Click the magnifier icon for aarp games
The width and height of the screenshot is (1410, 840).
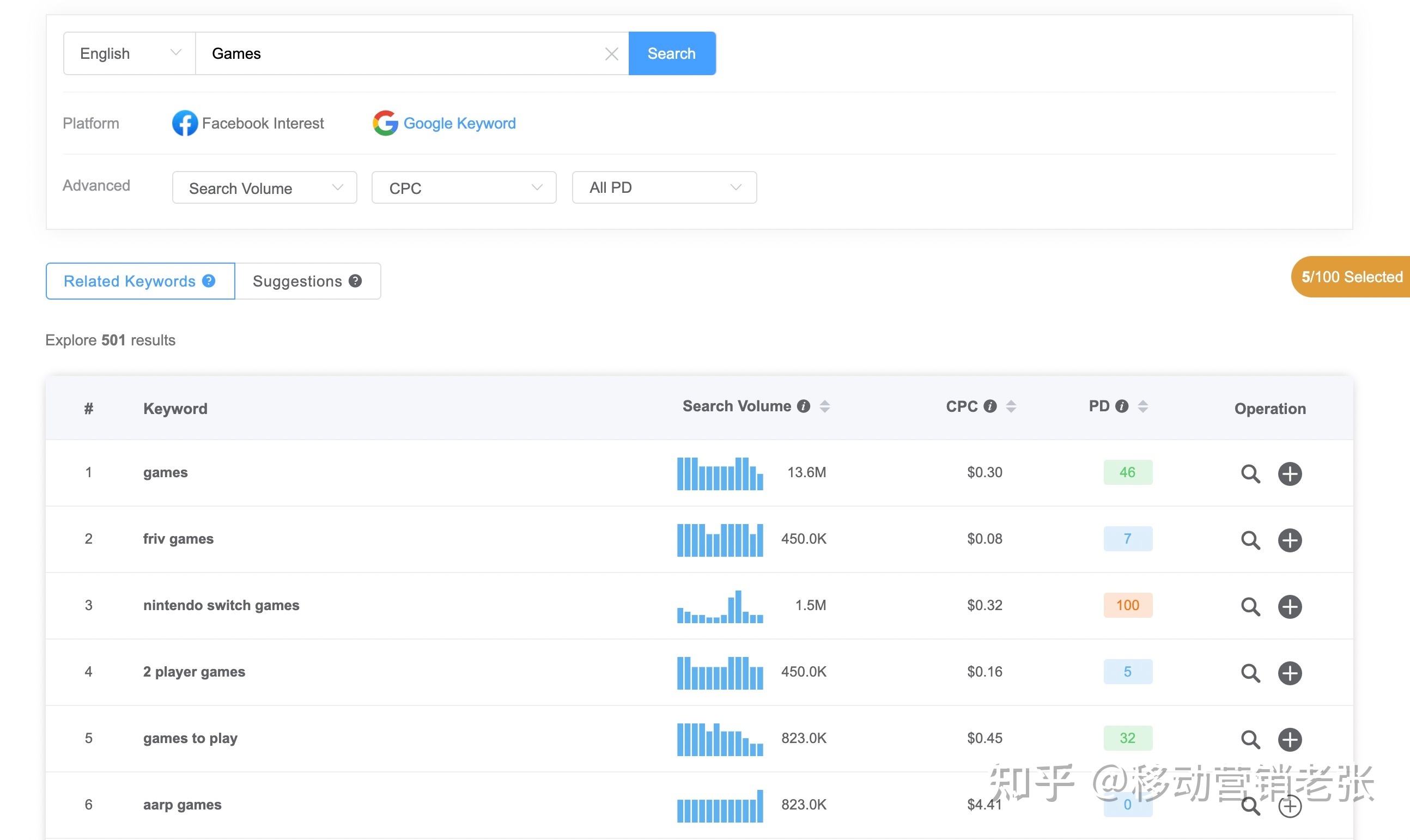pyautogui.click(x=1250, y=806)
